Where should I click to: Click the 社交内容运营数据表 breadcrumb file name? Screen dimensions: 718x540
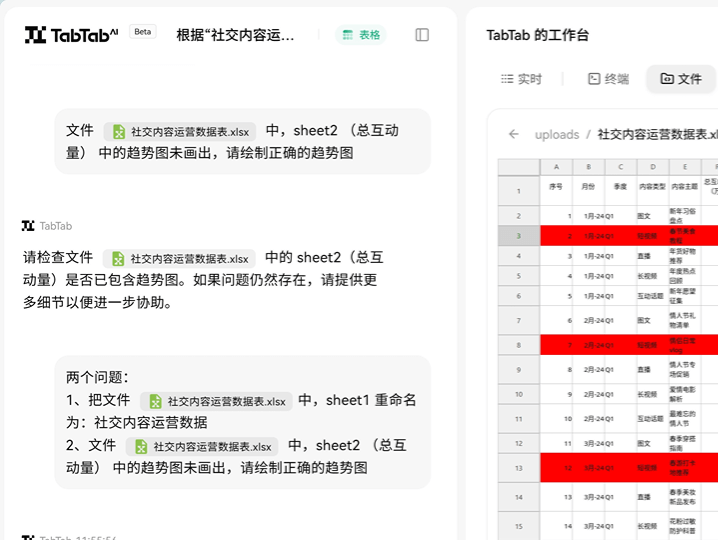[x=658, y=135]
